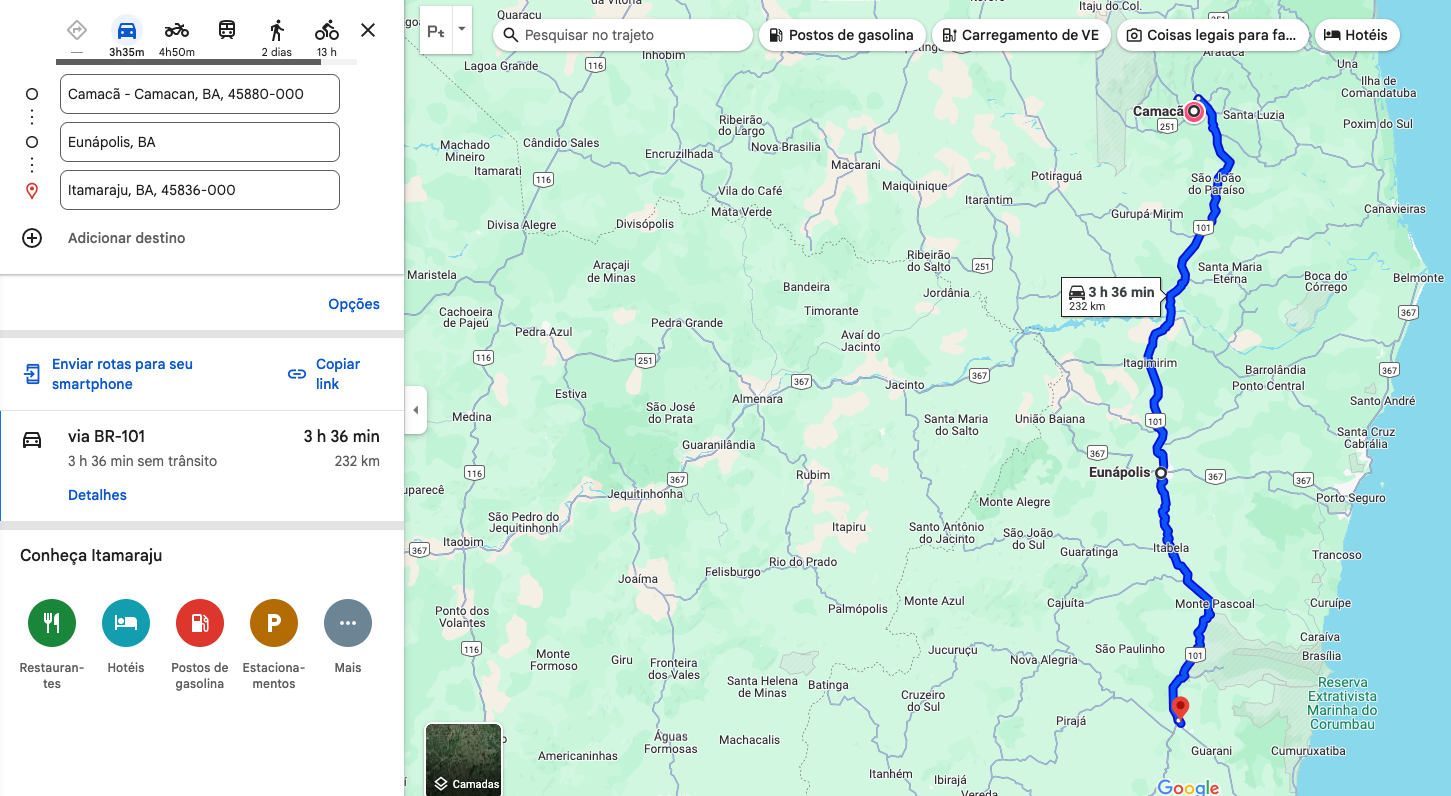The image size is (1451, 796).
Task: Close the directions panel
Action: click(x=368, y=30)
